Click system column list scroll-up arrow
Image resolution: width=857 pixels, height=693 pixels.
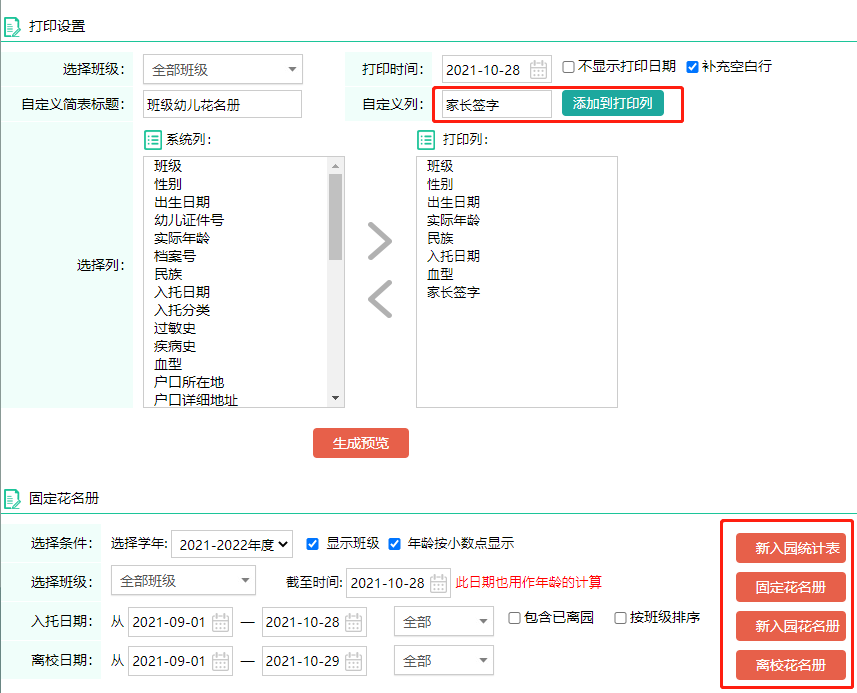pyautogui.click(x=336, y=166)
